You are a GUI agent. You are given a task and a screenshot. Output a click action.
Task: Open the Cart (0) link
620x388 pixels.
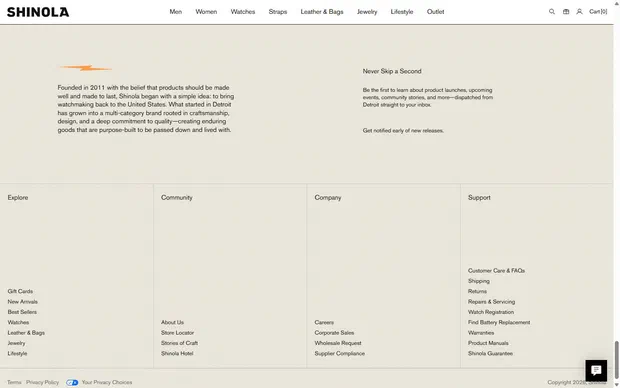coord(598,12)
